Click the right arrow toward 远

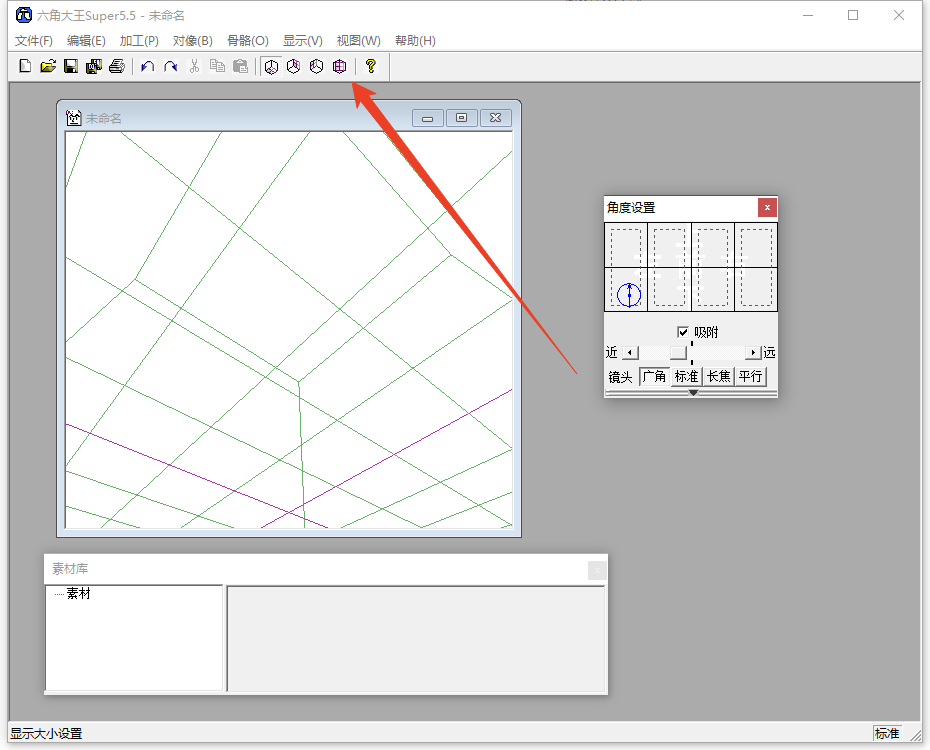click(x=753, y=353)
